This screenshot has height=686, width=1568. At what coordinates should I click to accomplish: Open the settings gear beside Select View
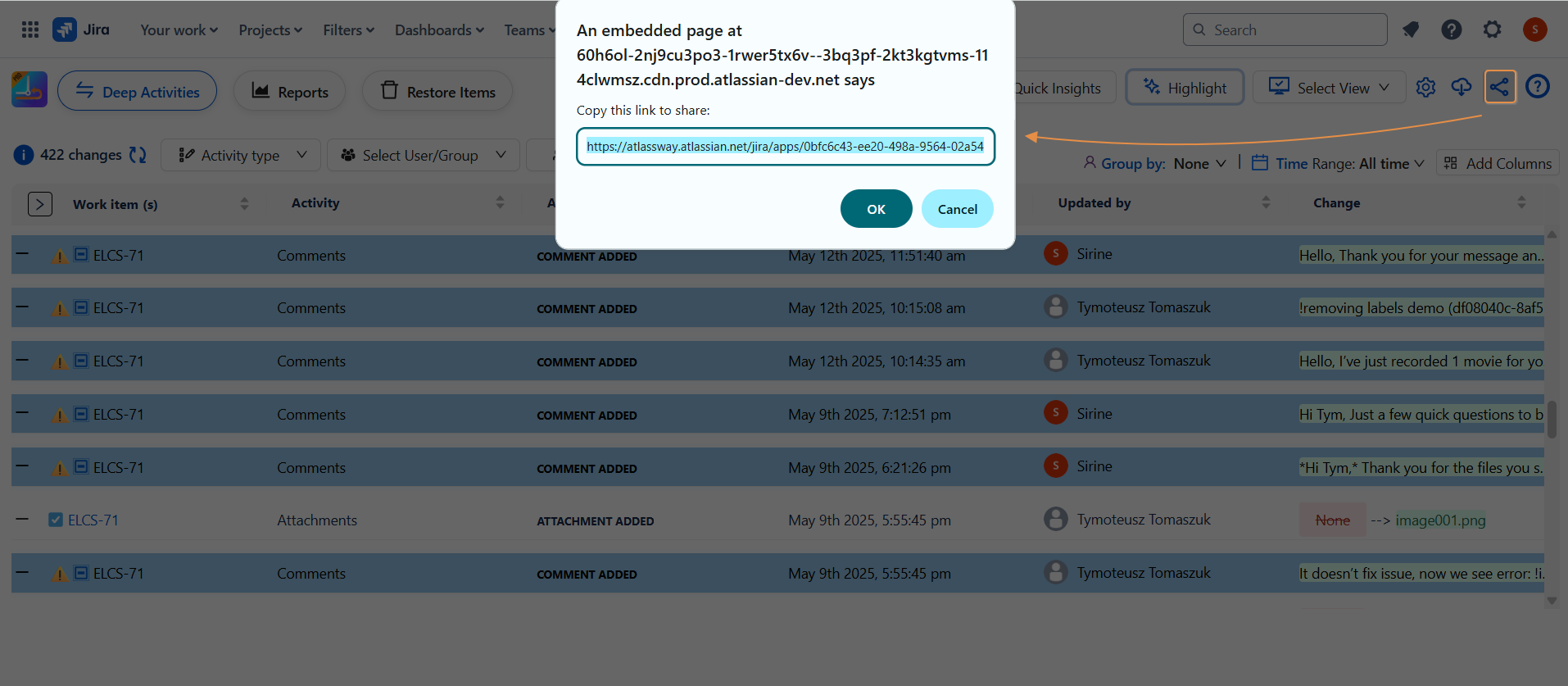click(x=1425, y=88)
